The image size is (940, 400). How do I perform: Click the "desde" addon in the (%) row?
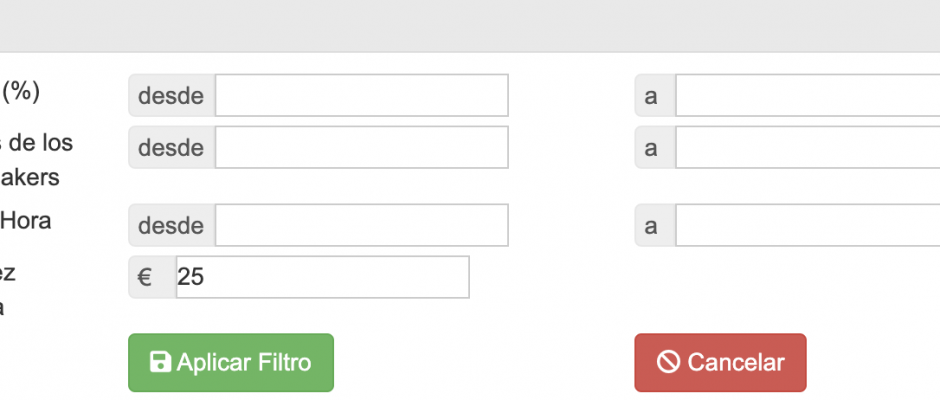click(x=171, y=96)
